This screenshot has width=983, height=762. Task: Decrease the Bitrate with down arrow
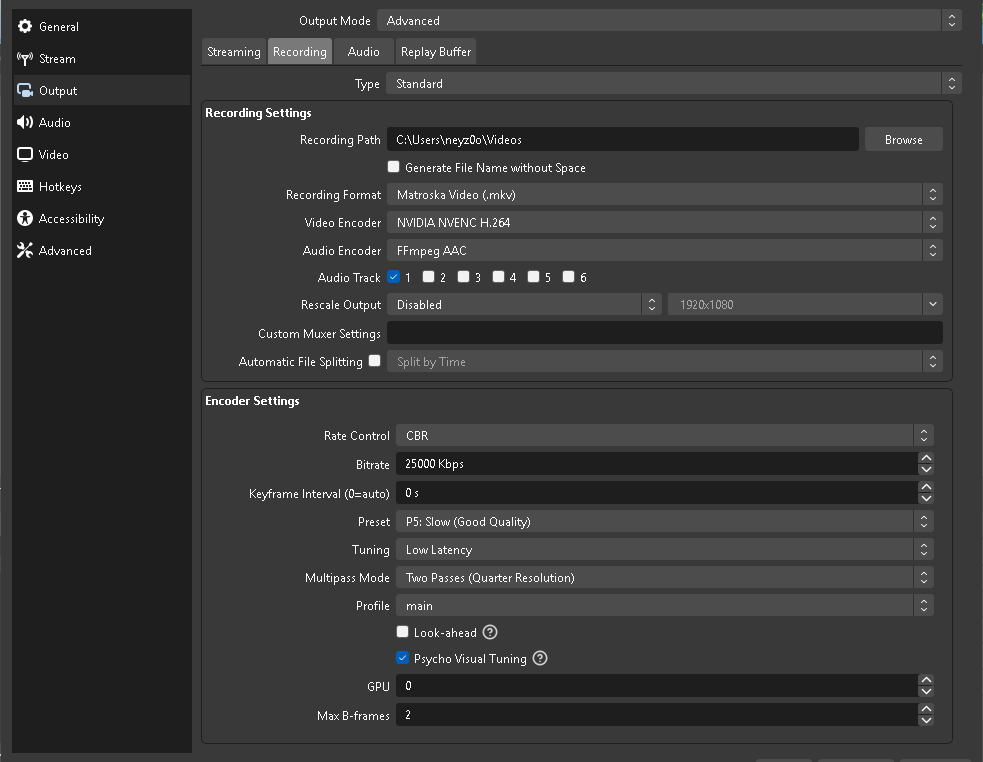926,470
